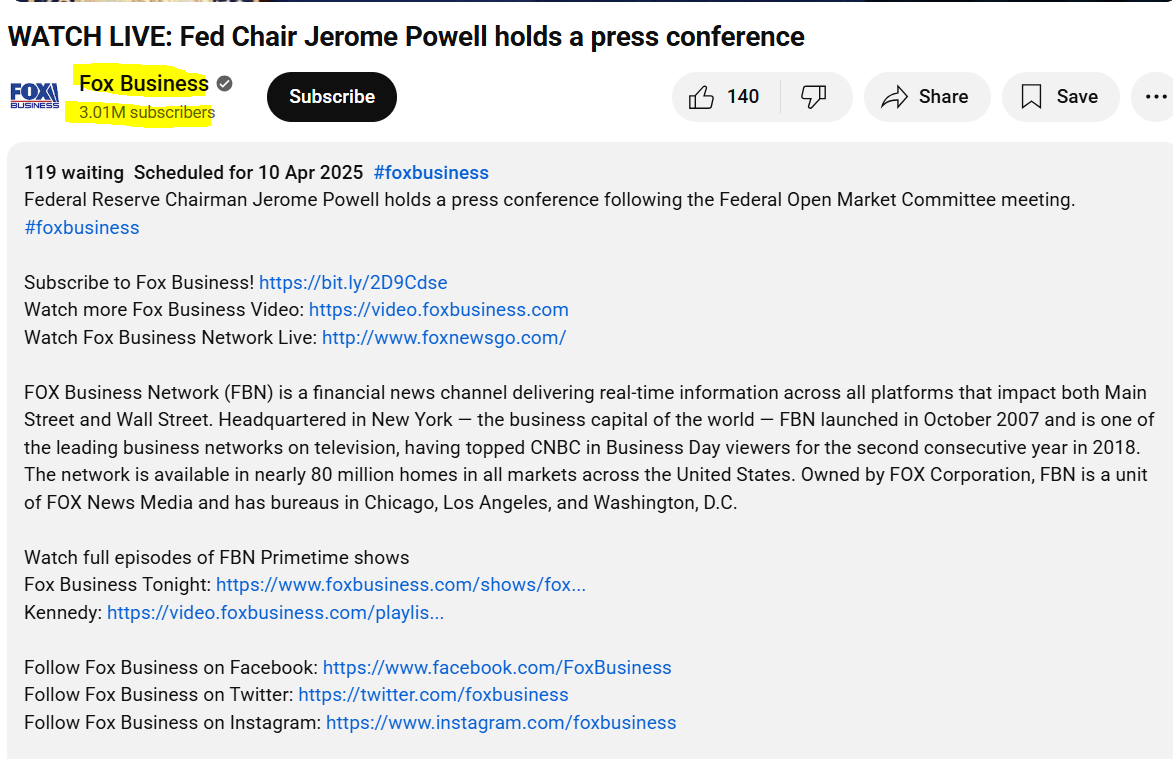Share the video
Image resolution: width=1173 pixels, height=759 pixels.
[x=927, y=97]
